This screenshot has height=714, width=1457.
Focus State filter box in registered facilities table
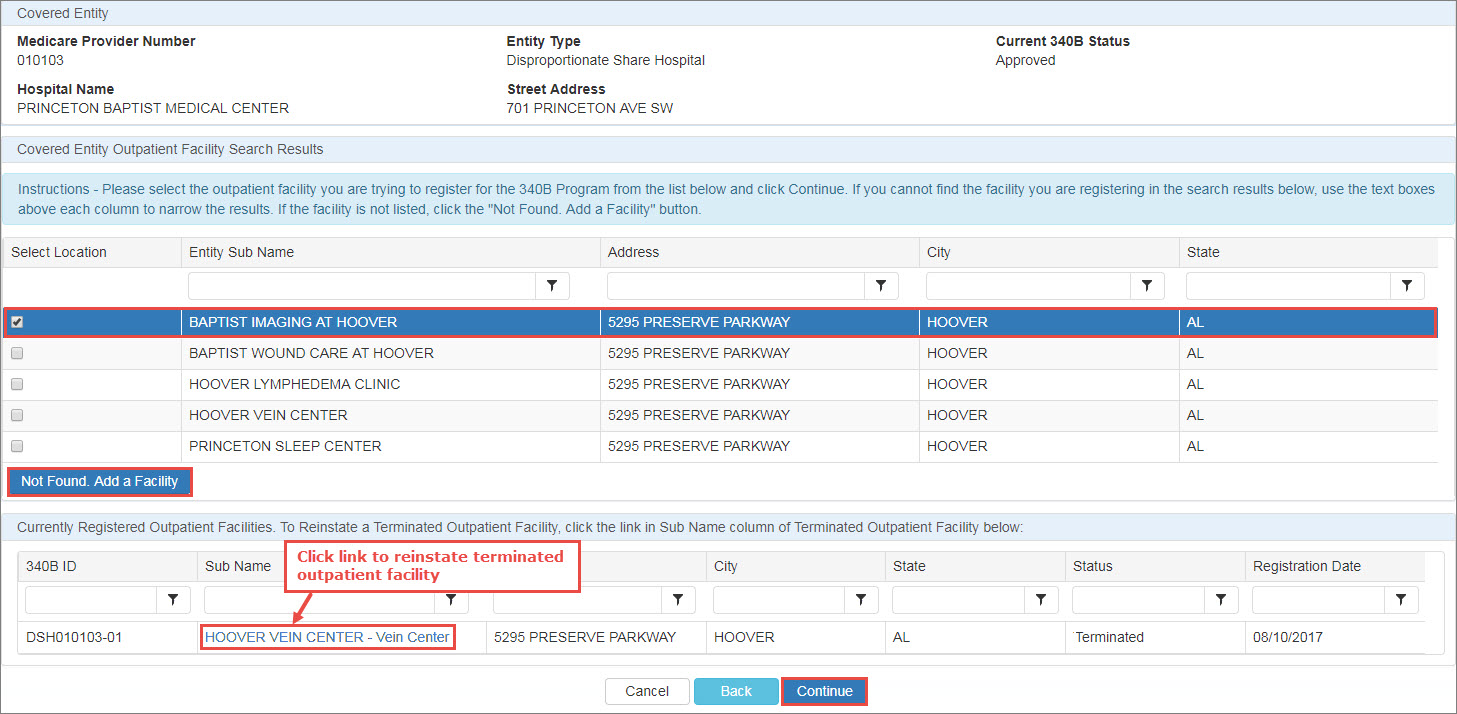point(958,599)
